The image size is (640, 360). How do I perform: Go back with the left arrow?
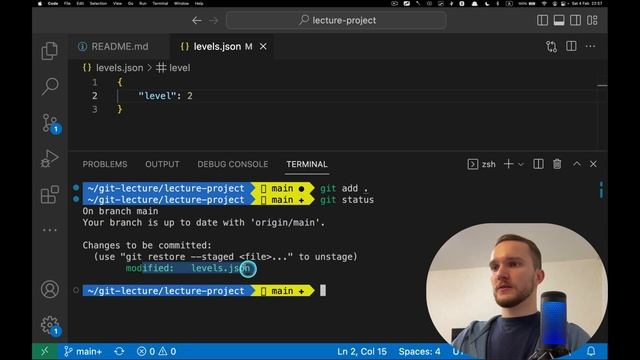[x=197, y=20]
